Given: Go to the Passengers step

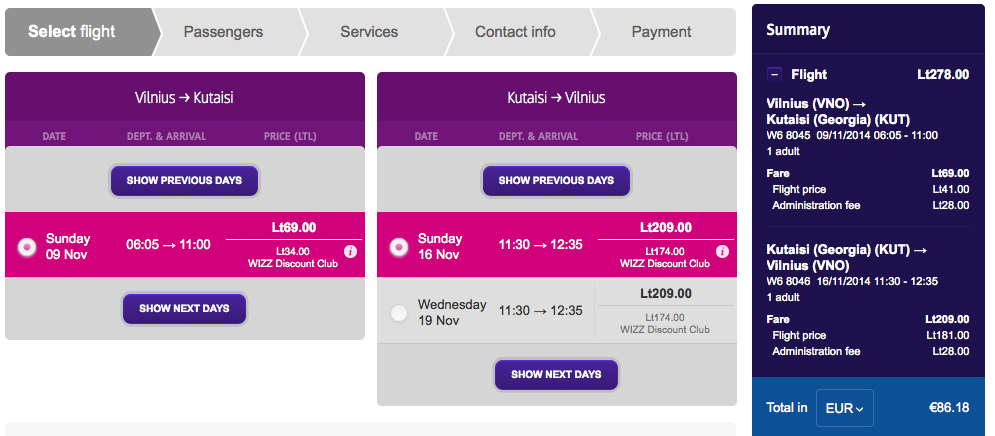Looking at the screenshot, I should coord(223,32).
